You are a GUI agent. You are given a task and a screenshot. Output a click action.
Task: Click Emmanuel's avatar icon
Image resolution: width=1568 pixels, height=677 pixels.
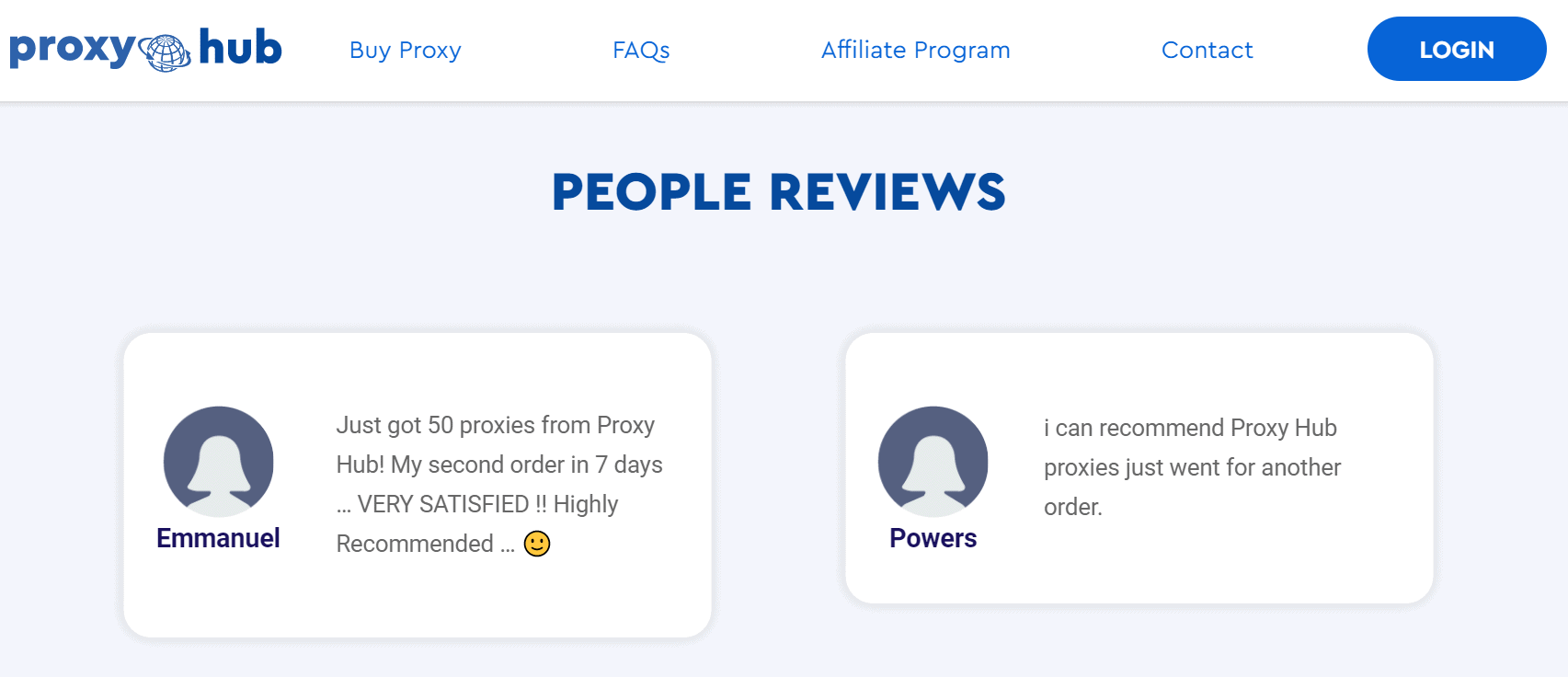[219, 462]
